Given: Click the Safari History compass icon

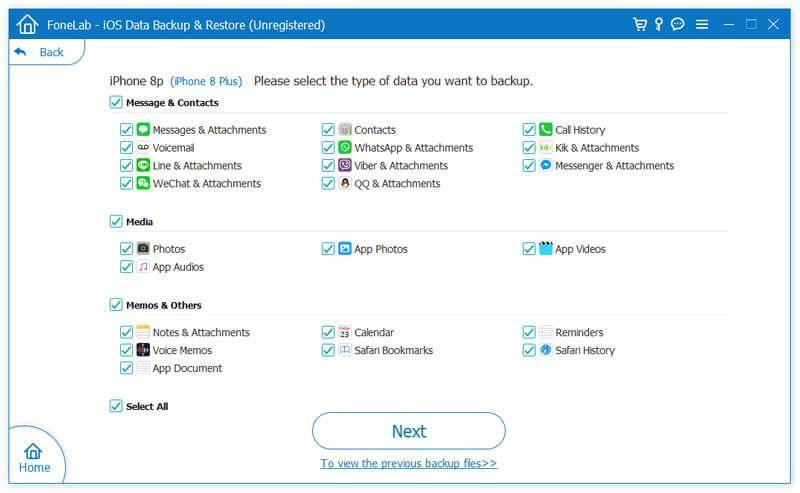Looking at the screenshot, I should tap(546, 349).
